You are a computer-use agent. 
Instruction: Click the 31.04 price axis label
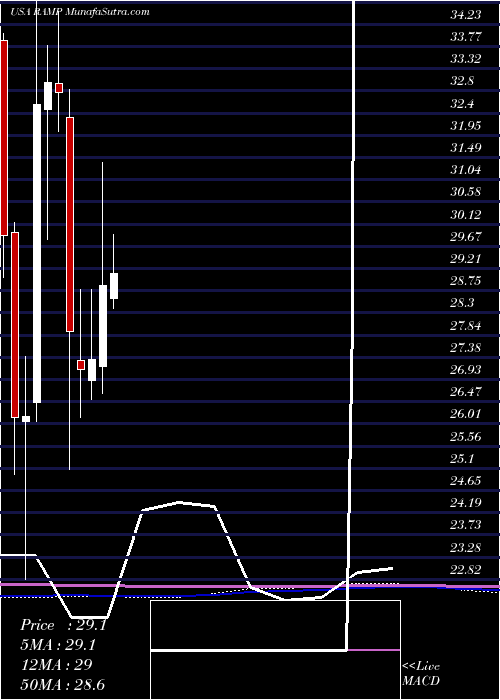coord(466,171)
